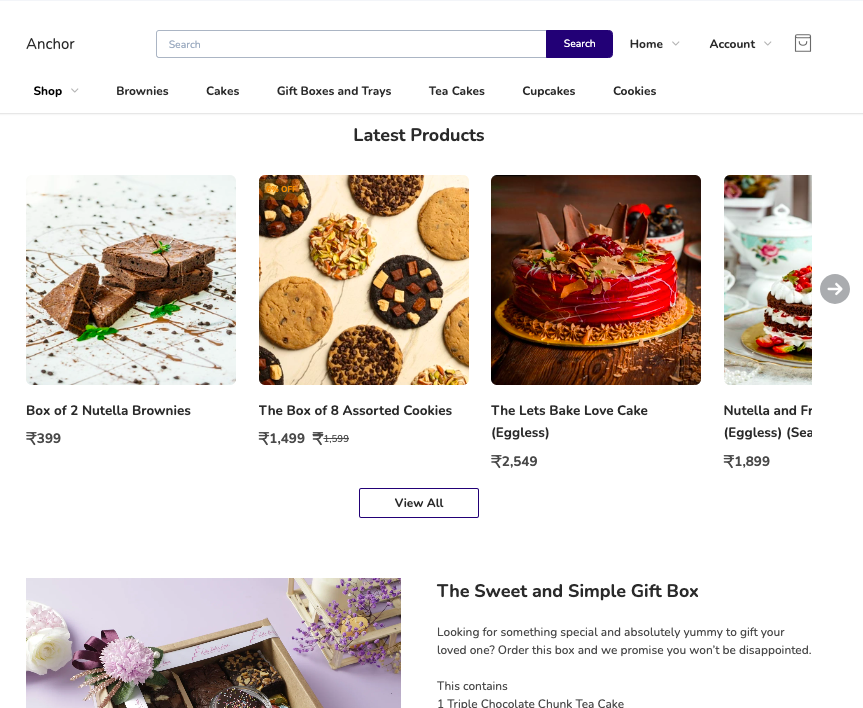Screen dimensions: 863x708
Task: Open the Assorted Cookies product image
Action: 364,280
